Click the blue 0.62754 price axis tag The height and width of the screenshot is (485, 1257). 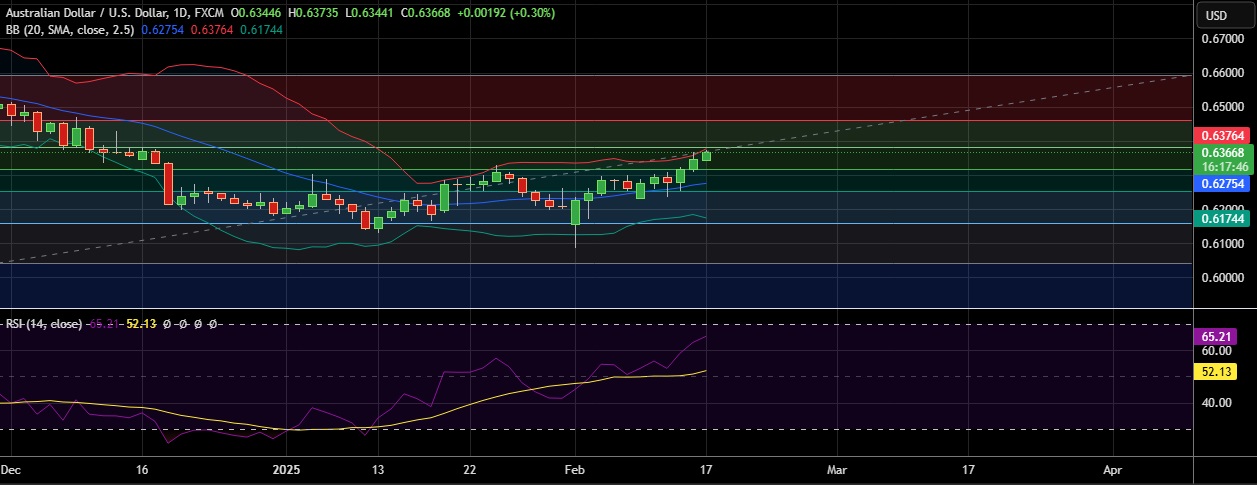[1222, 184]
